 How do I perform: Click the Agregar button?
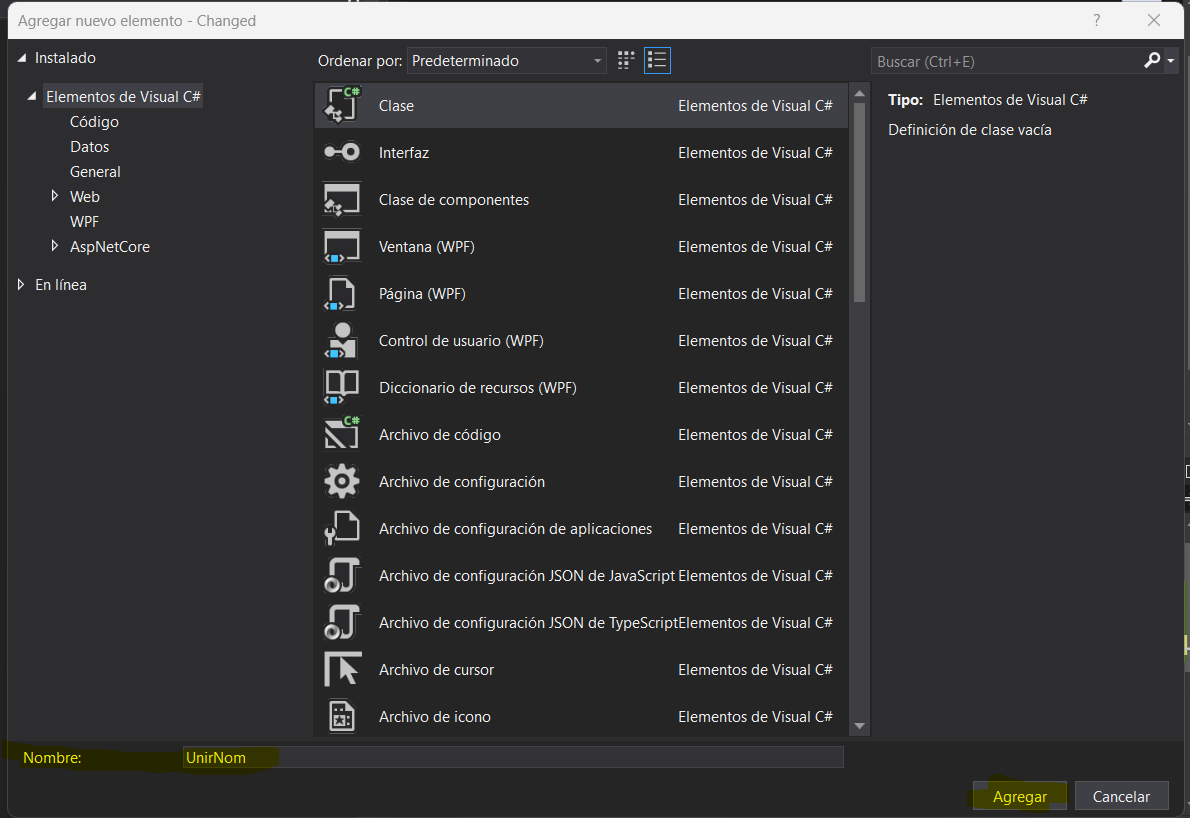pos(1019,797)
